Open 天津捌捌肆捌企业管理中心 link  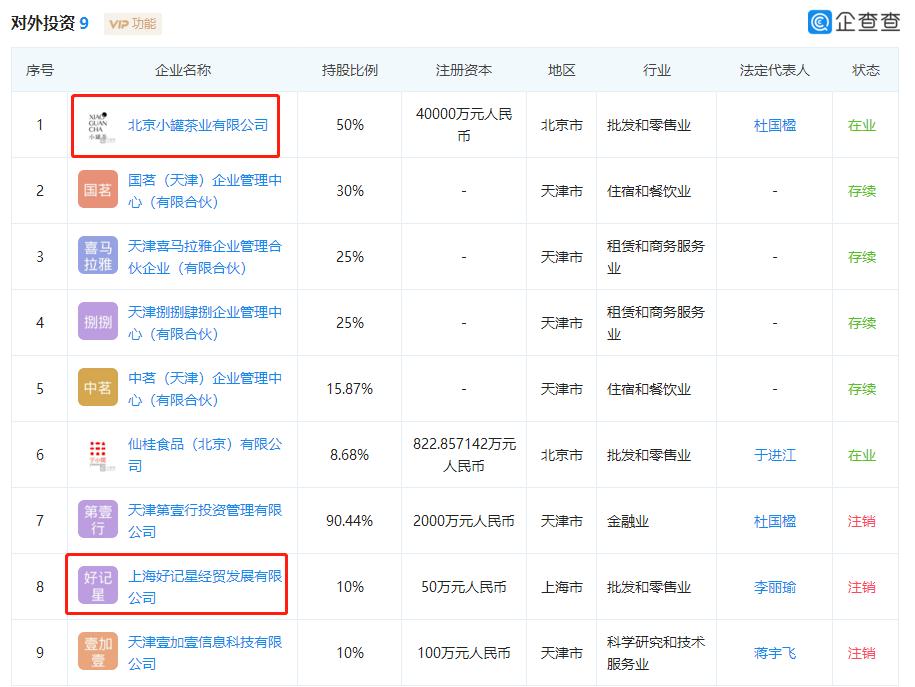click(205, 323)
